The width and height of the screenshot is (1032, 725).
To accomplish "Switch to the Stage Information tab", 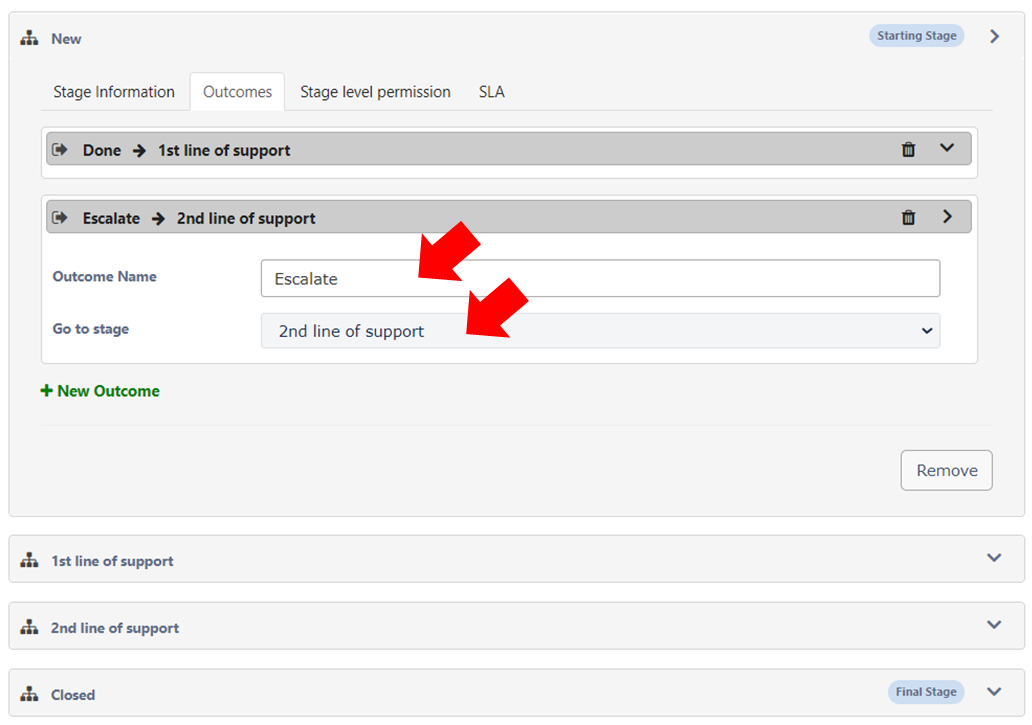I will (114, 91).
